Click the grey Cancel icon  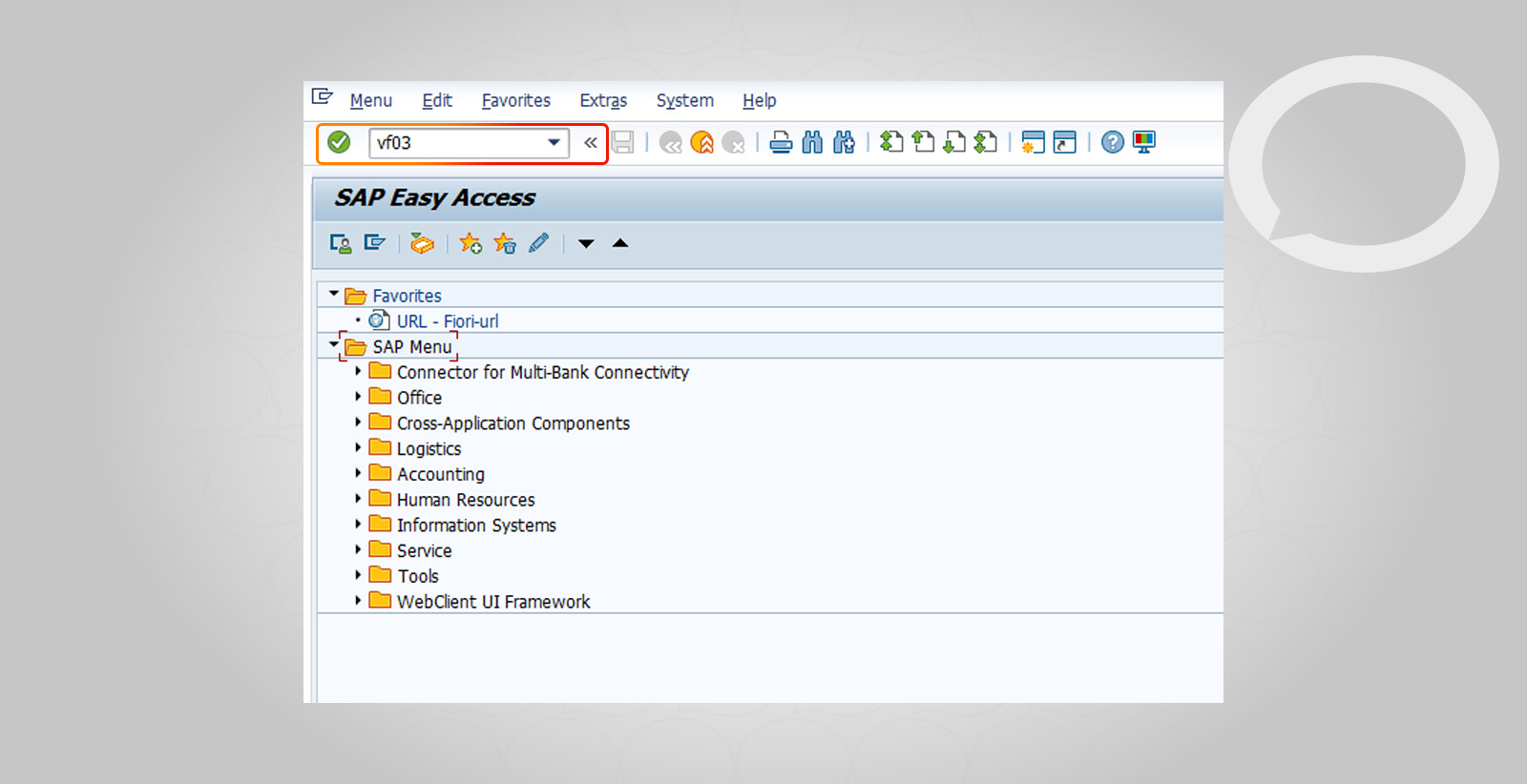pos(734,143)
